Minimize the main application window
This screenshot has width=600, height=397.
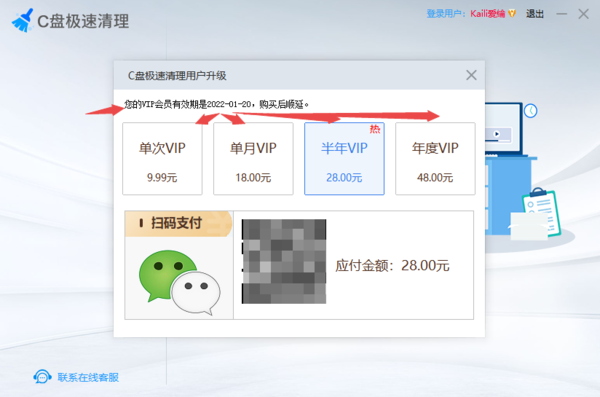click(561, 14)
